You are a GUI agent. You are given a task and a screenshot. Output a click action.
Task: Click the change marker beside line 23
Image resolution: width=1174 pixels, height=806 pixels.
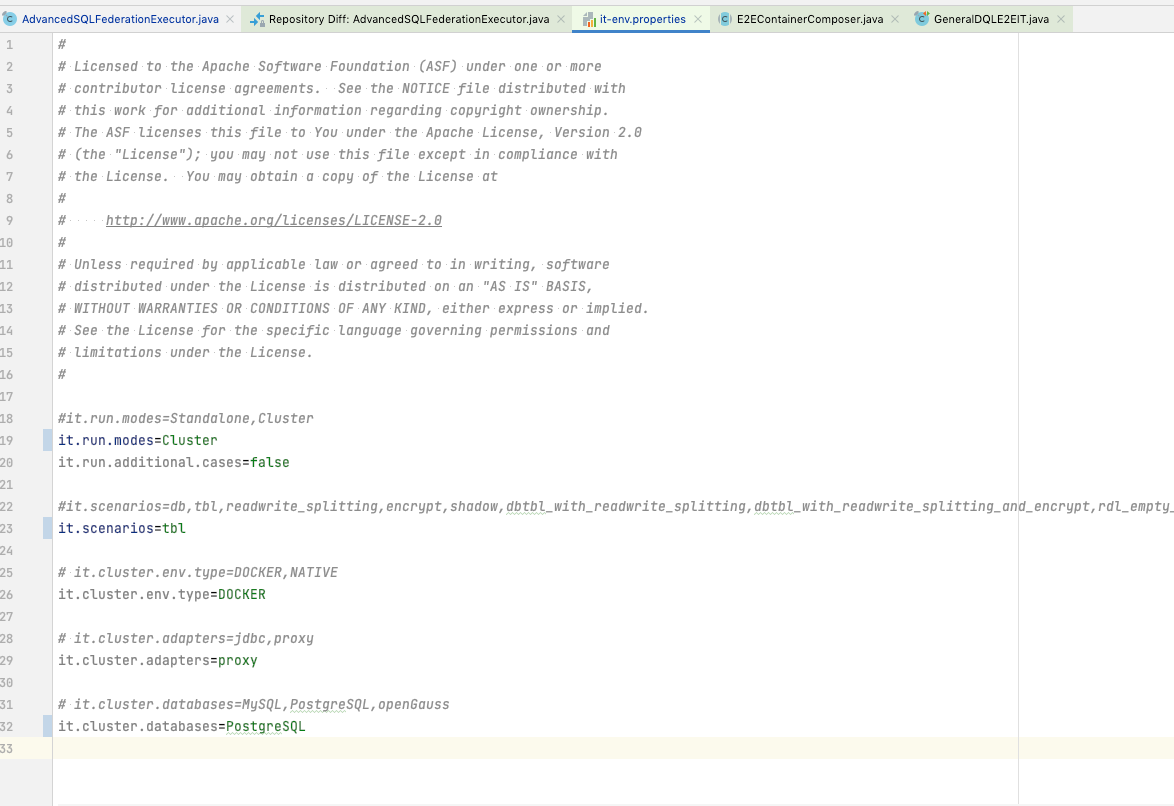coord(46,528)
